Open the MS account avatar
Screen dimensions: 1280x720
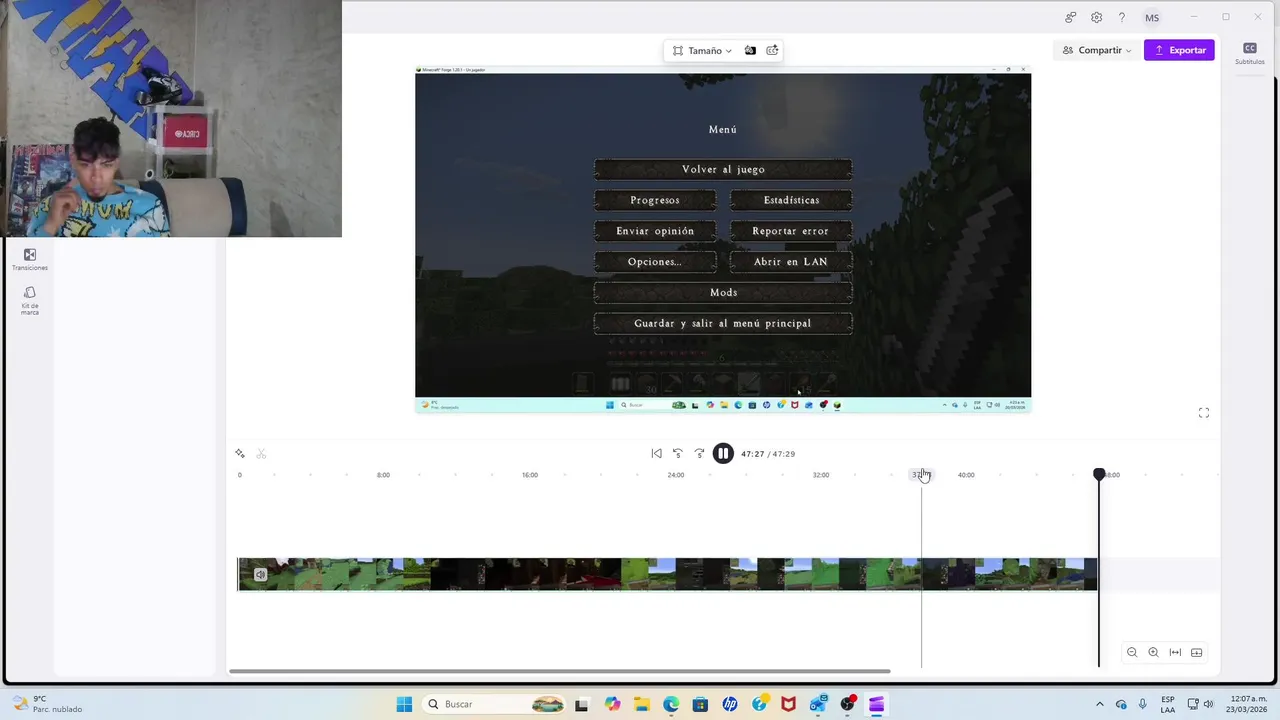[x=1152, y=17]
